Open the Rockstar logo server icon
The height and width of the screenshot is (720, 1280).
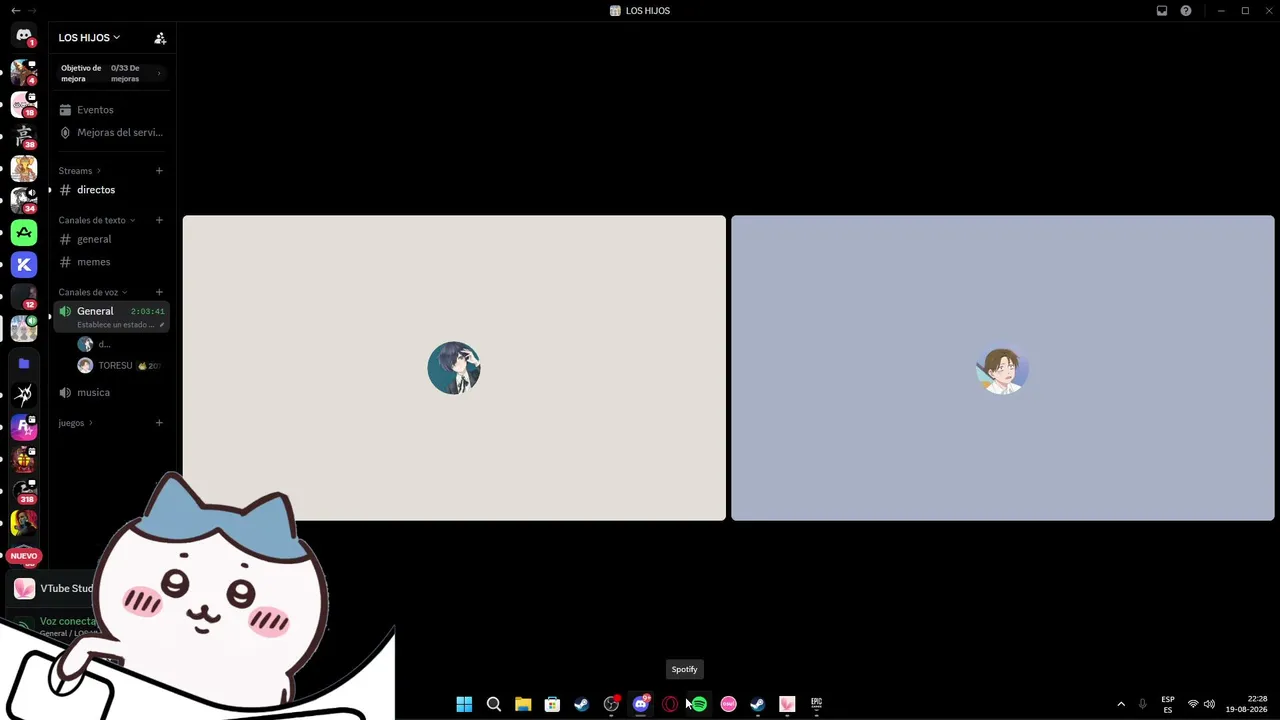[24, 428]
